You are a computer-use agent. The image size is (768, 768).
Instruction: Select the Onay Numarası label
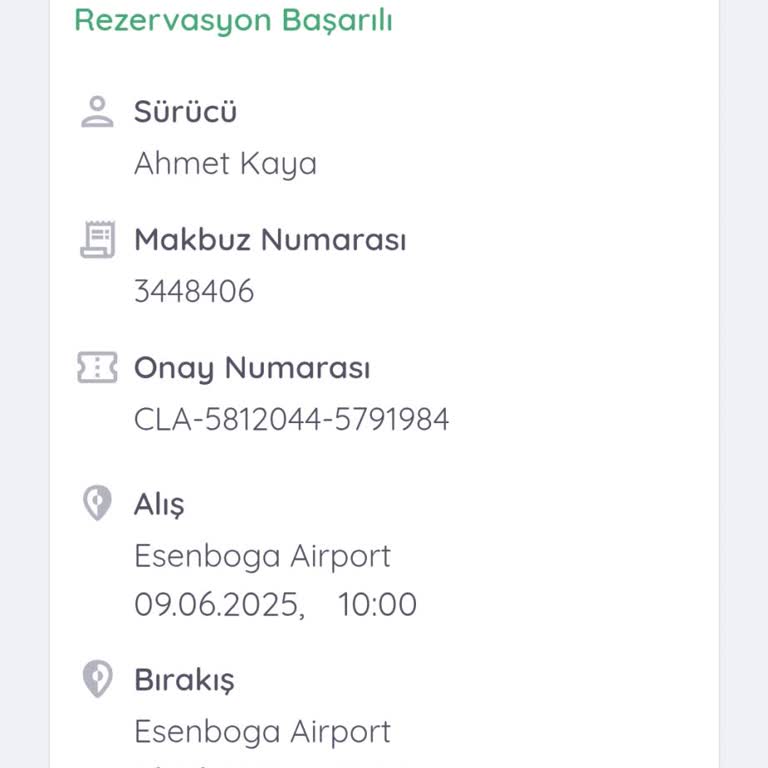pos(252,368)
